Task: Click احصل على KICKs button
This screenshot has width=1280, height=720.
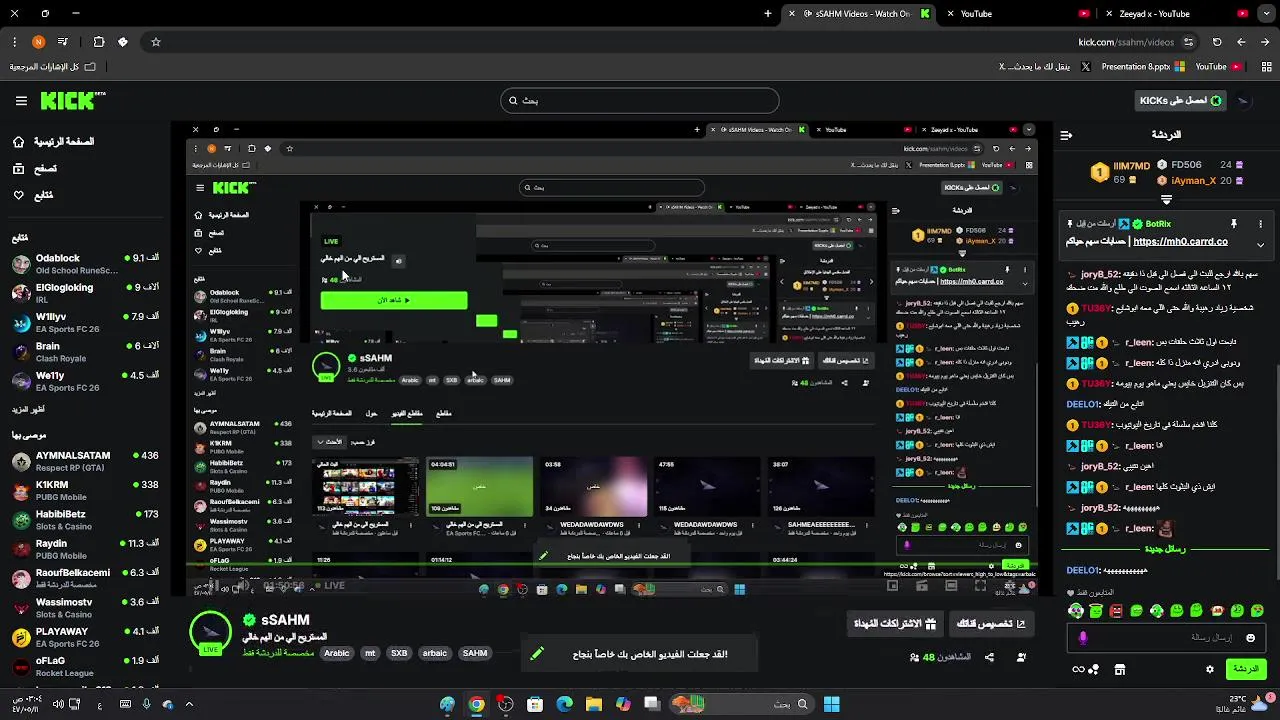Action: [x=1180, y=101]
